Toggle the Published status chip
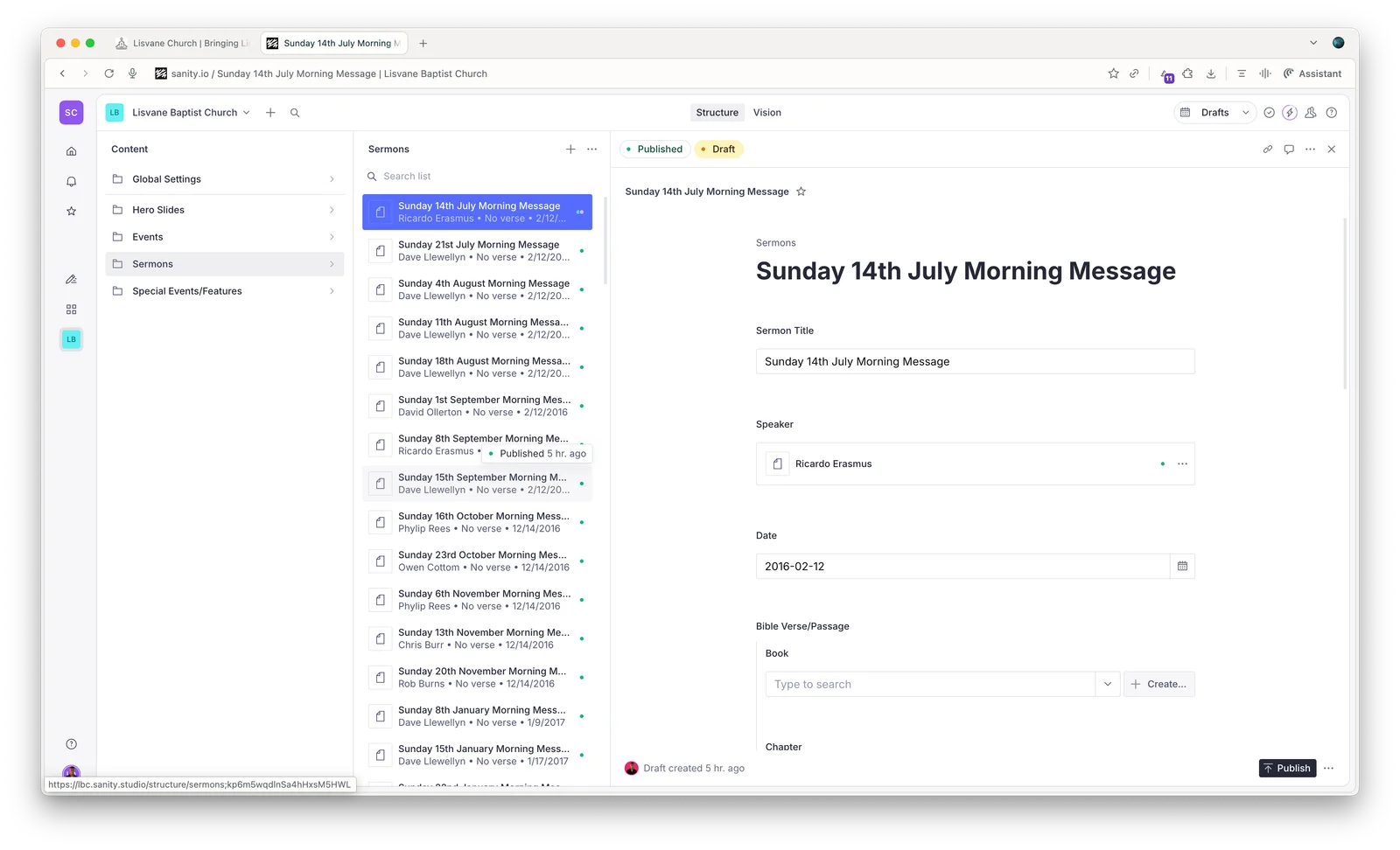 pyautogui.click(x=654, y=149)
